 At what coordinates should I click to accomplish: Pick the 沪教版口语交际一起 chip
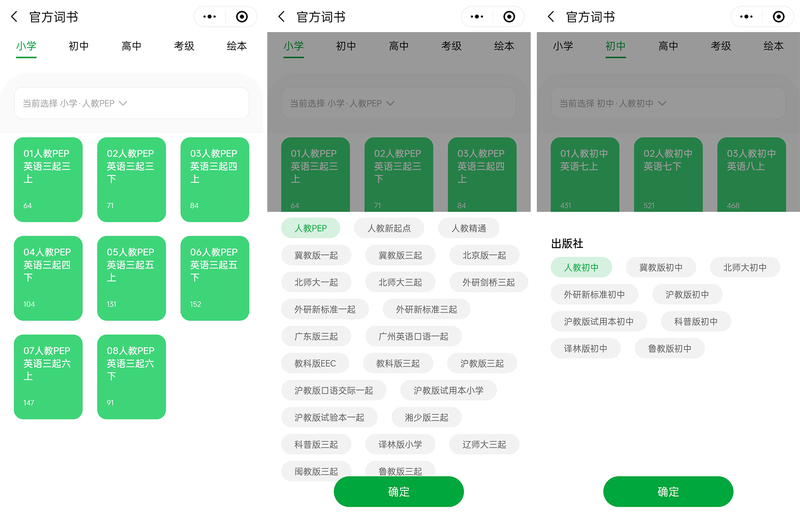coord(334,390)
